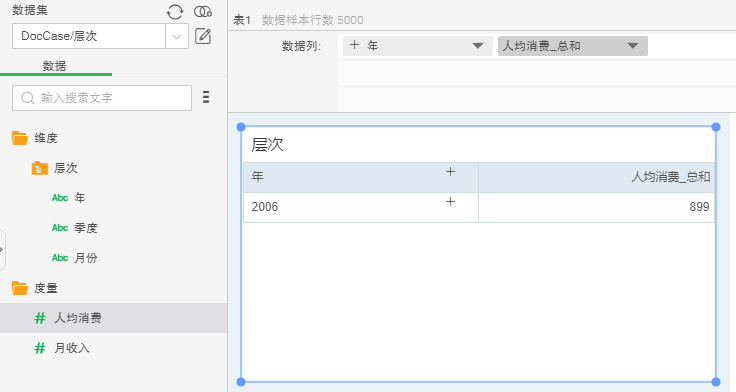Image resolution: width=736 pixels, height=392 pixels.
Task: Expand the 年 header plus icon in table
Action: coord(450,172)
